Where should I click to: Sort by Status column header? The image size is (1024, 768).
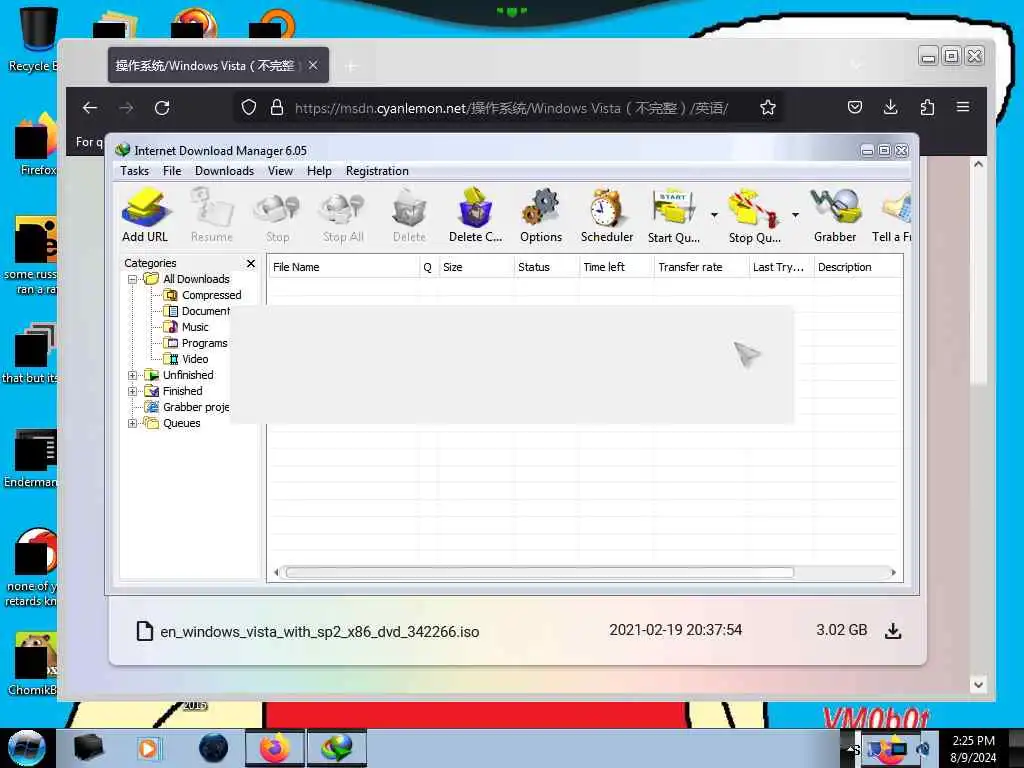click(546, 267)
